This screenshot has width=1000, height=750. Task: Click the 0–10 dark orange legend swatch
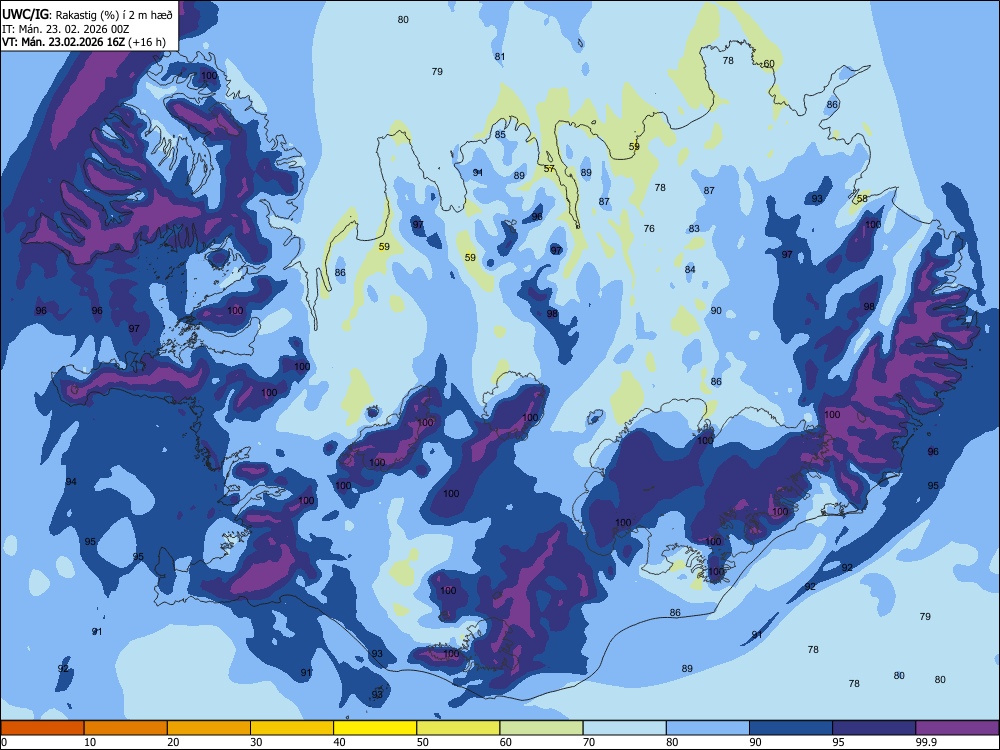(x=42, y=728)
